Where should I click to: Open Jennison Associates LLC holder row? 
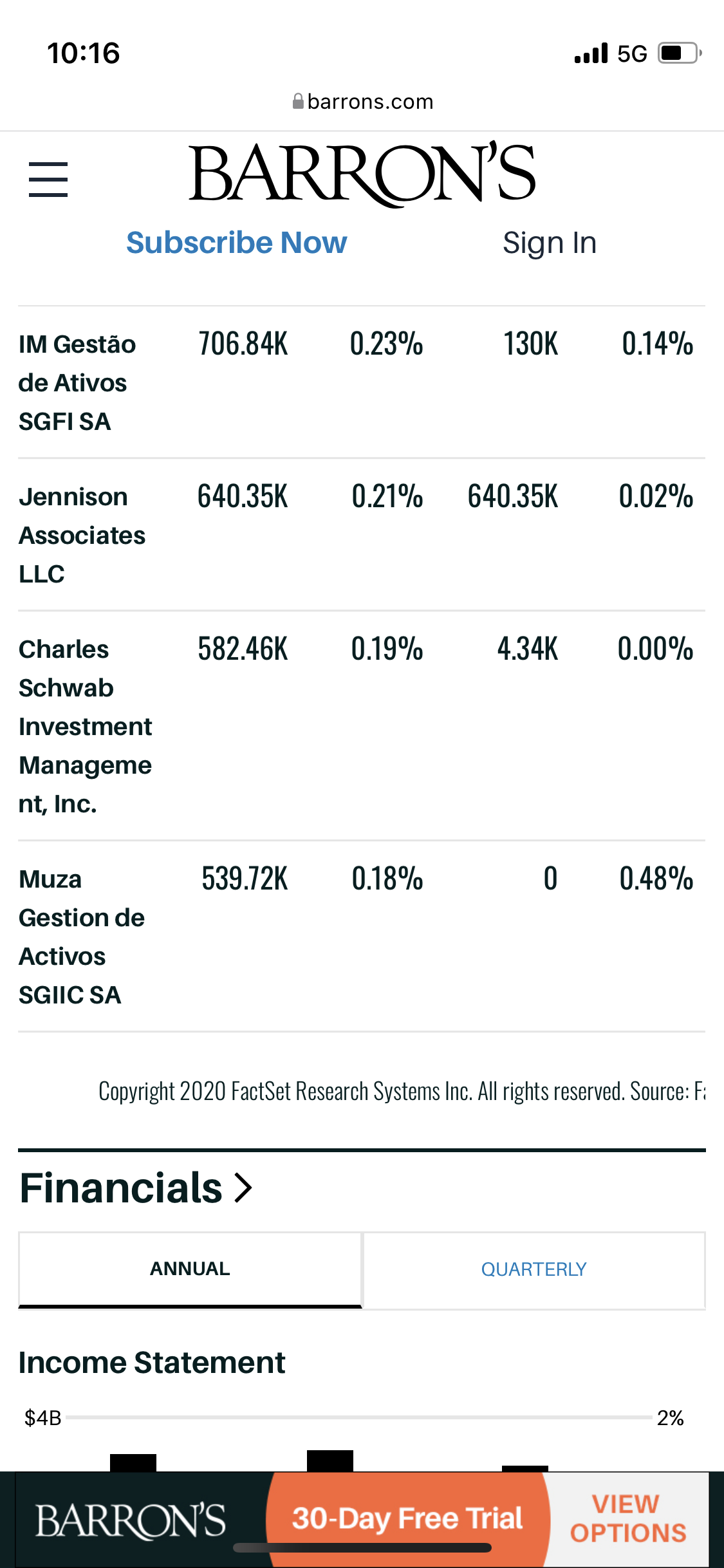coord(82,535)
